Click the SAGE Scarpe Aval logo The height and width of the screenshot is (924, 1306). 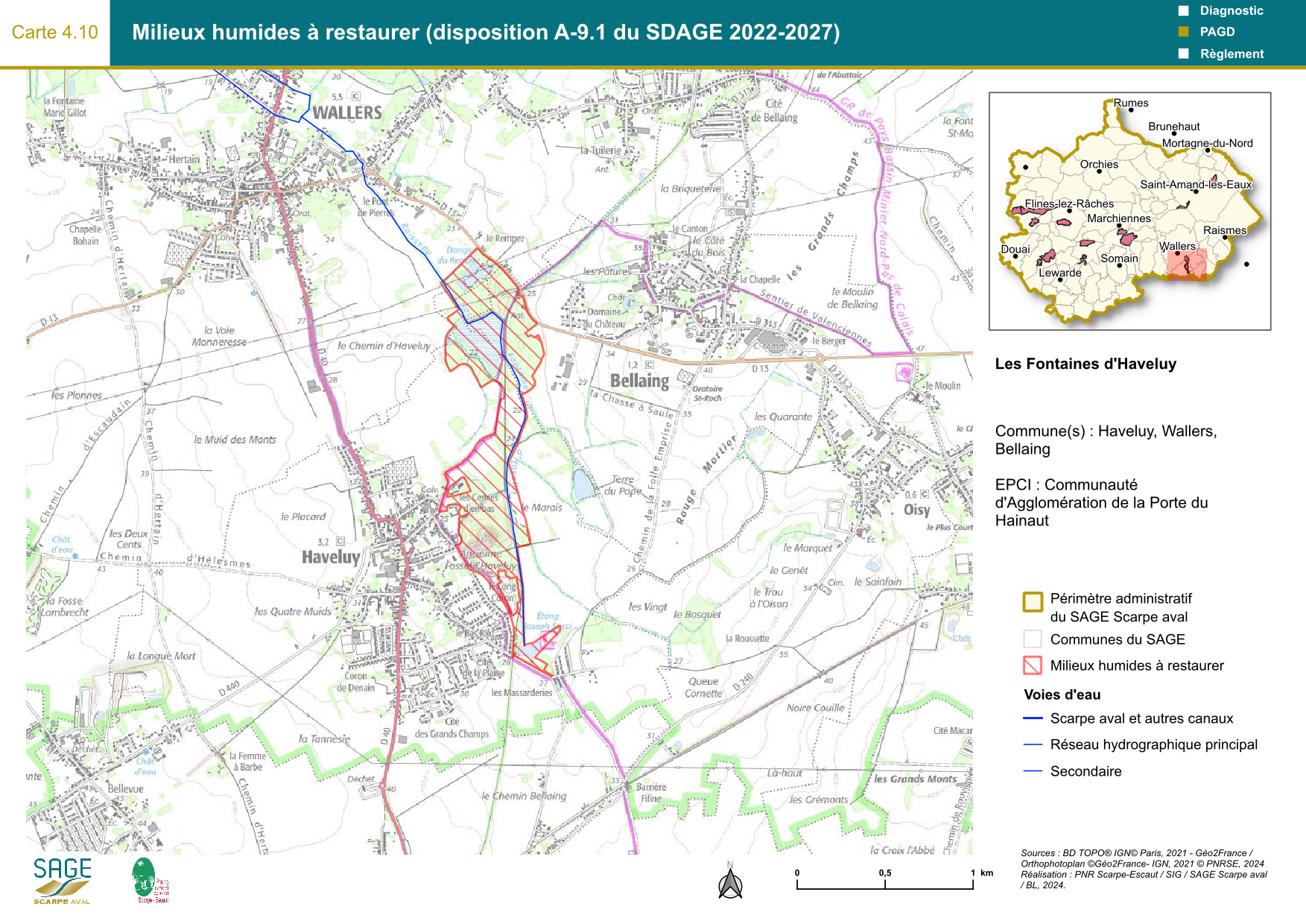[x=62, y=880]
